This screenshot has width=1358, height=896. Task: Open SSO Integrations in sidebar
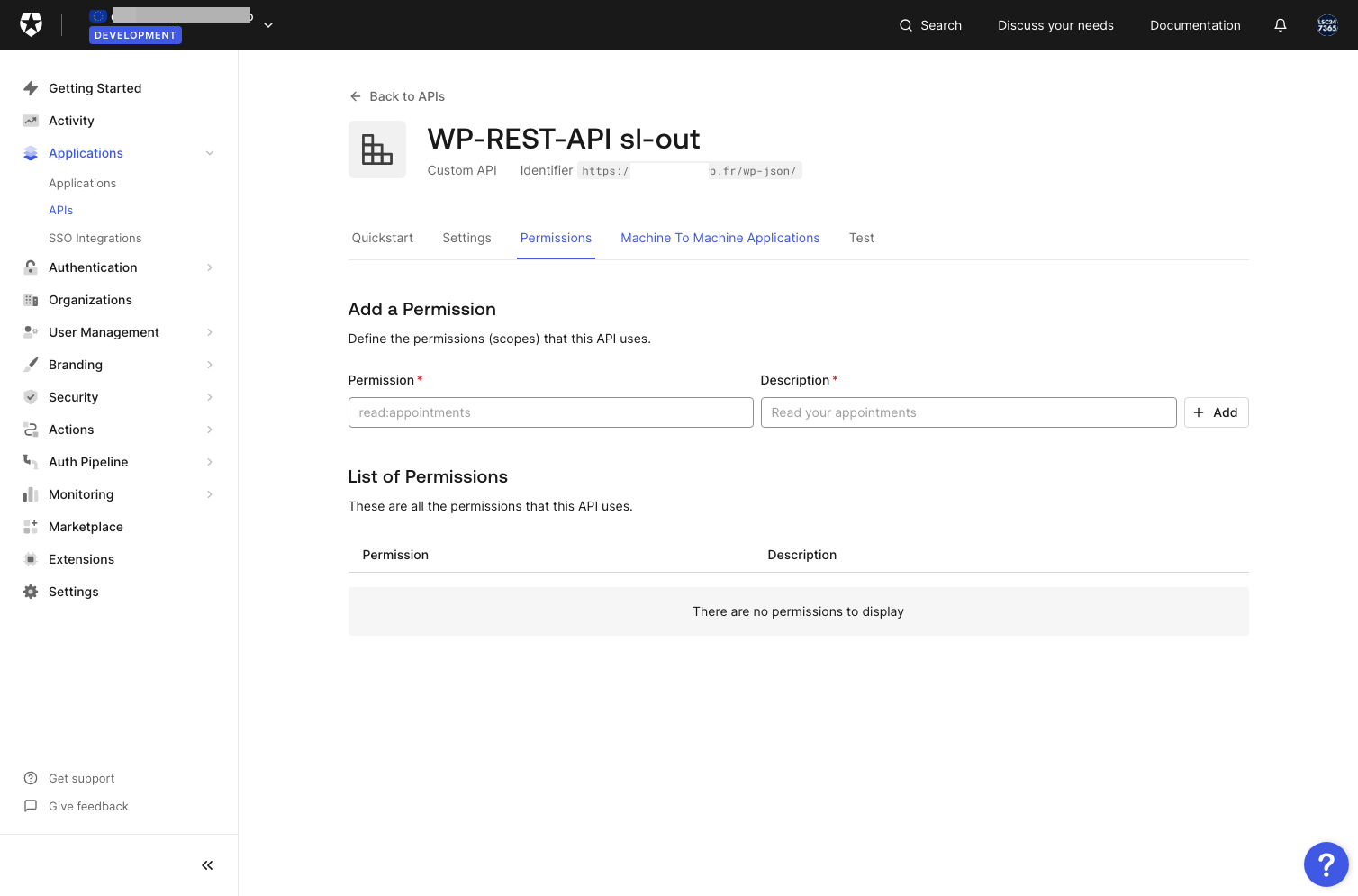coord(95,238)
